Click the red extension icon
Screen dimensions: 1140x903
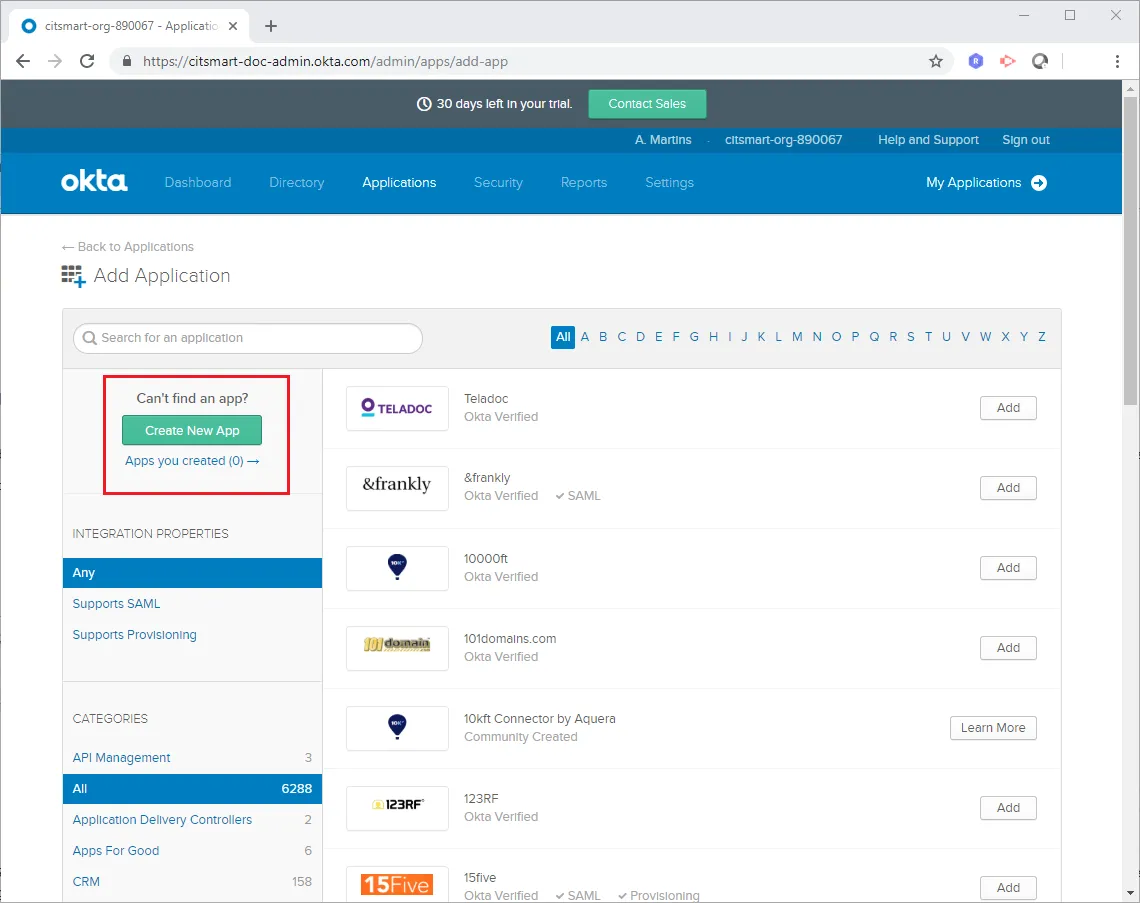click(1008, 61)
